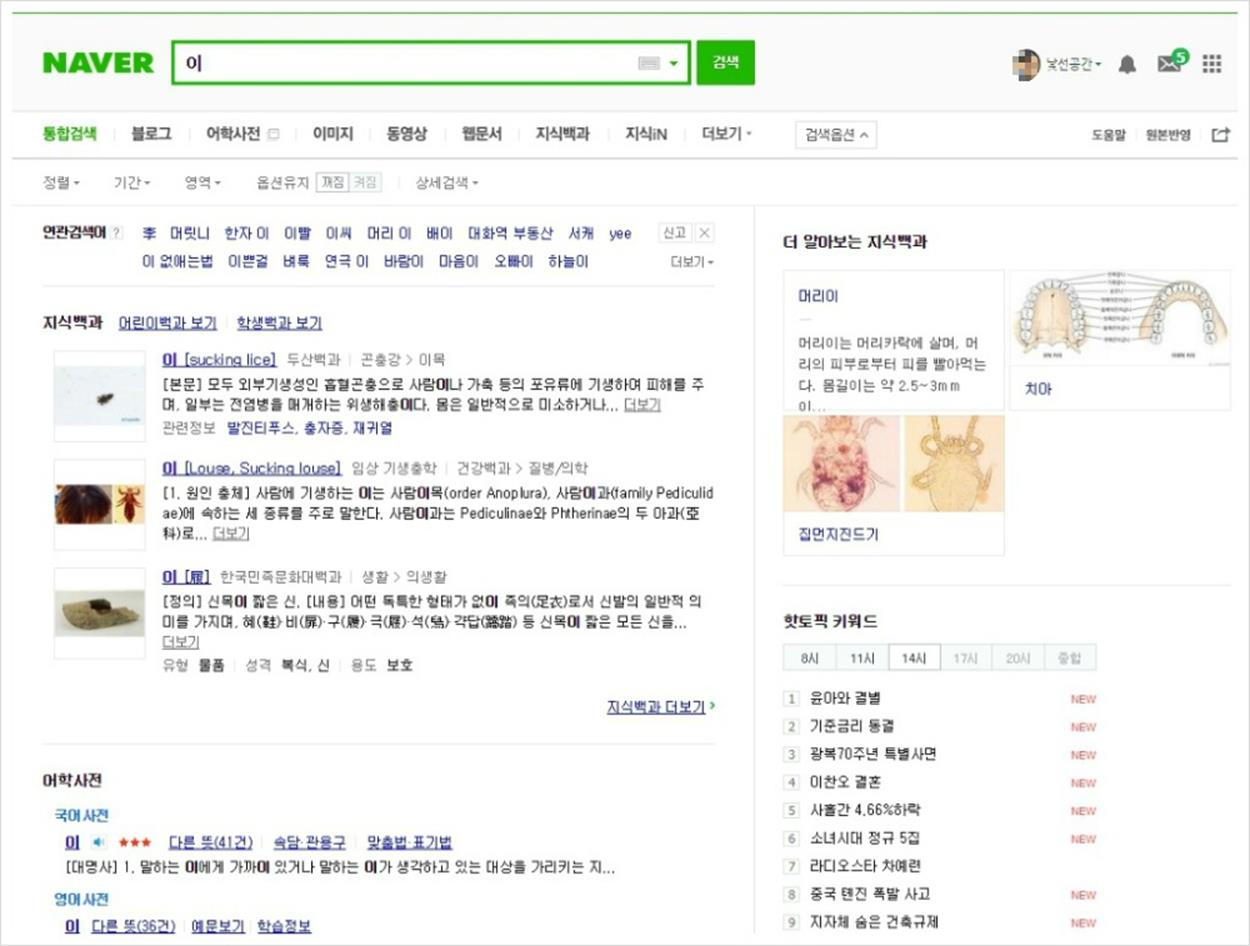Click the user profile avatar
Viewport: 1250px width, 946px height.
click(1026, 64)
